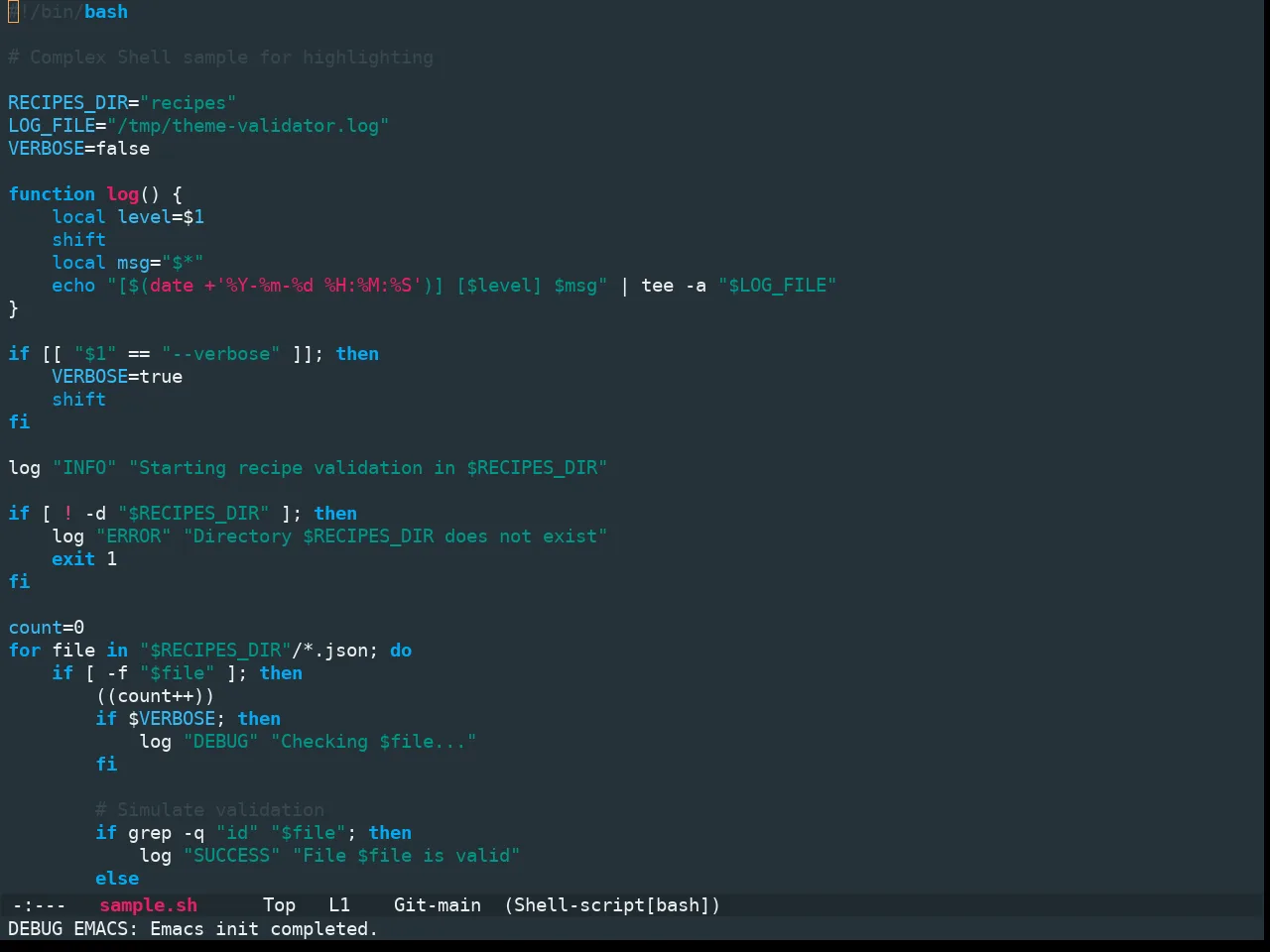The height and width of the screenshot is (952, 1270).
Task: Click the -:--- buffer status flags
Action: pyautogui.click(x=39, y=905)
